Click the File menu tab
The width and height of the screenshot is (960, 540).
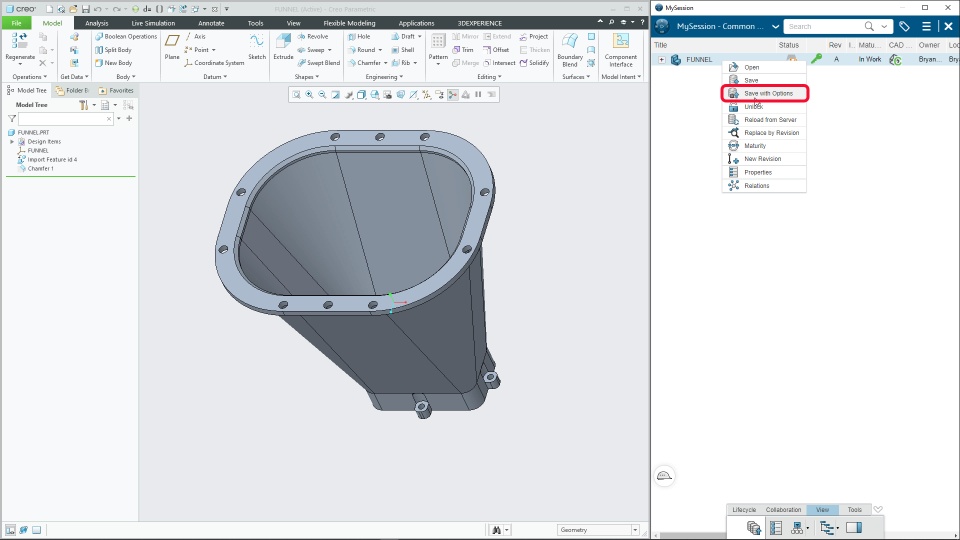(x=17, y=23)
